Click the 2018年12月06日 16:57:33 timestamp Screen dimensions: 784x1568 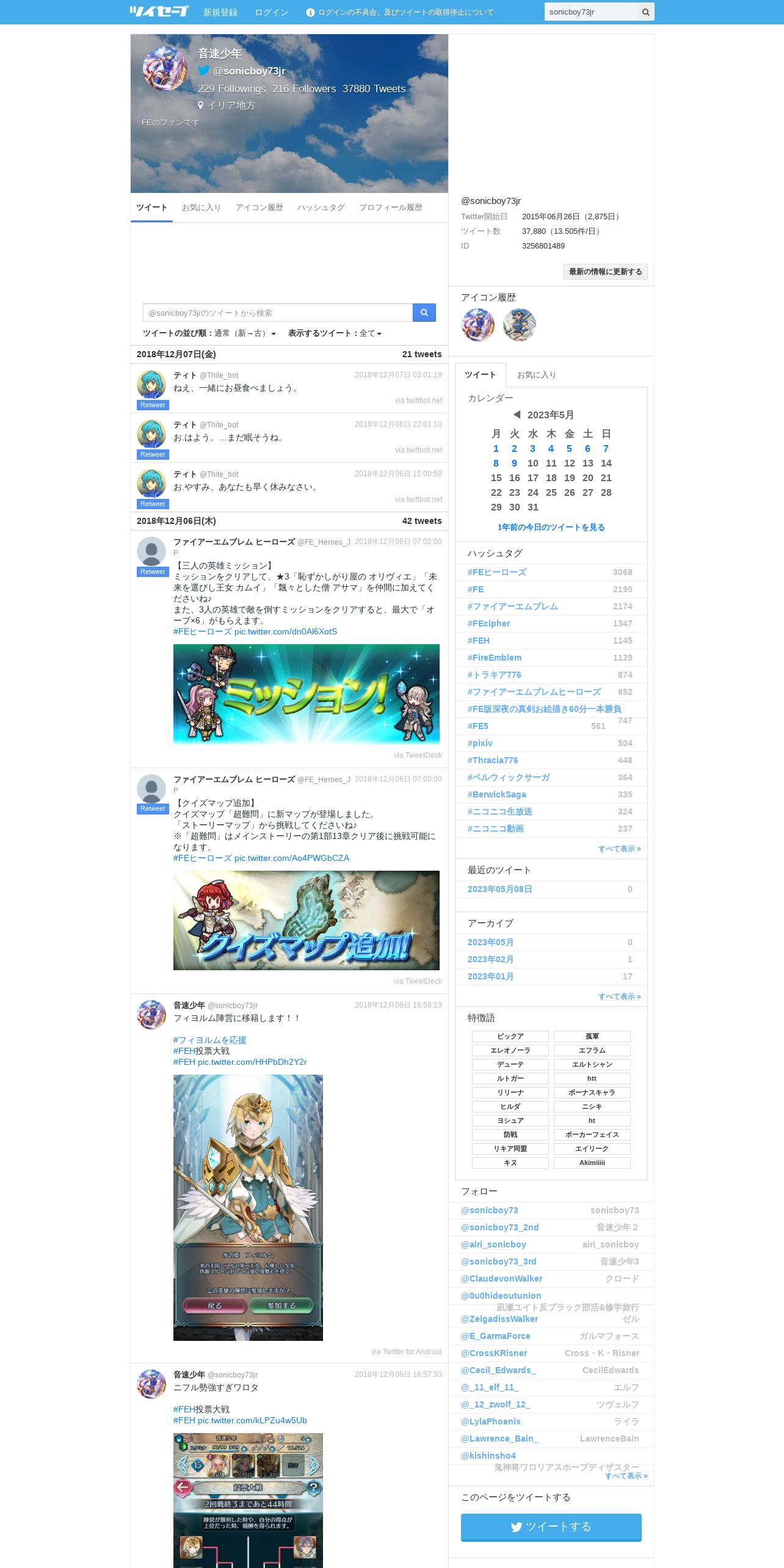pos(398,1374)
